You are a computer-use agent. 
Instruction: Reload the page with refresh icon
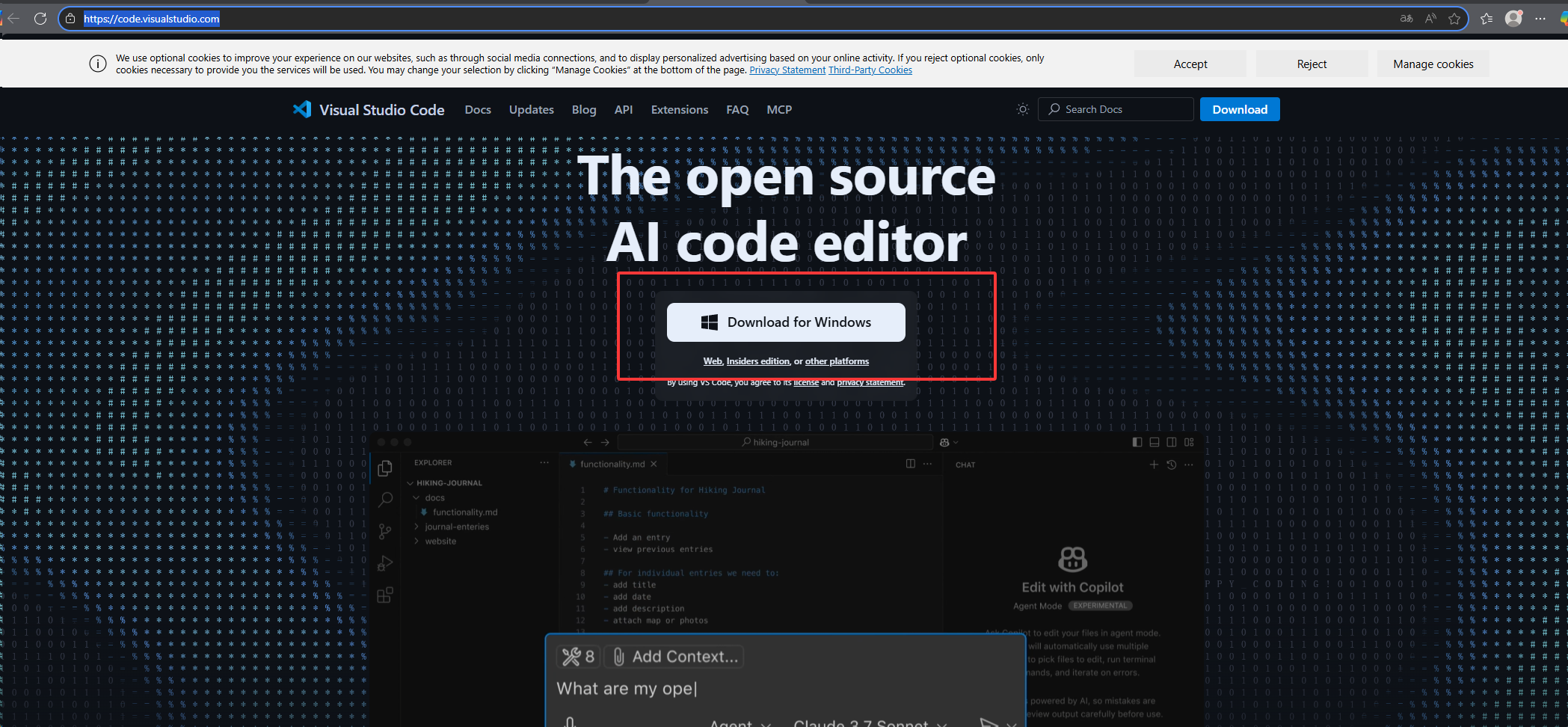(40, 19)
